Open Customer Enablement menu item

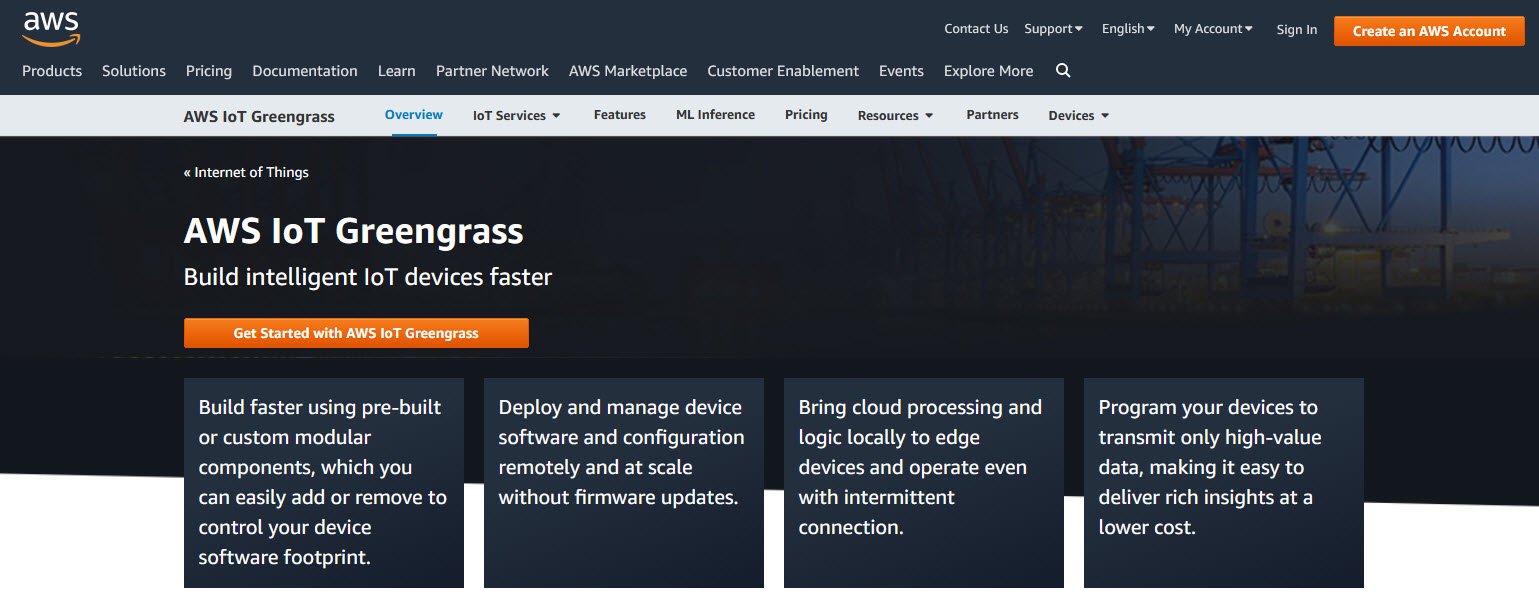pos(783,71)
